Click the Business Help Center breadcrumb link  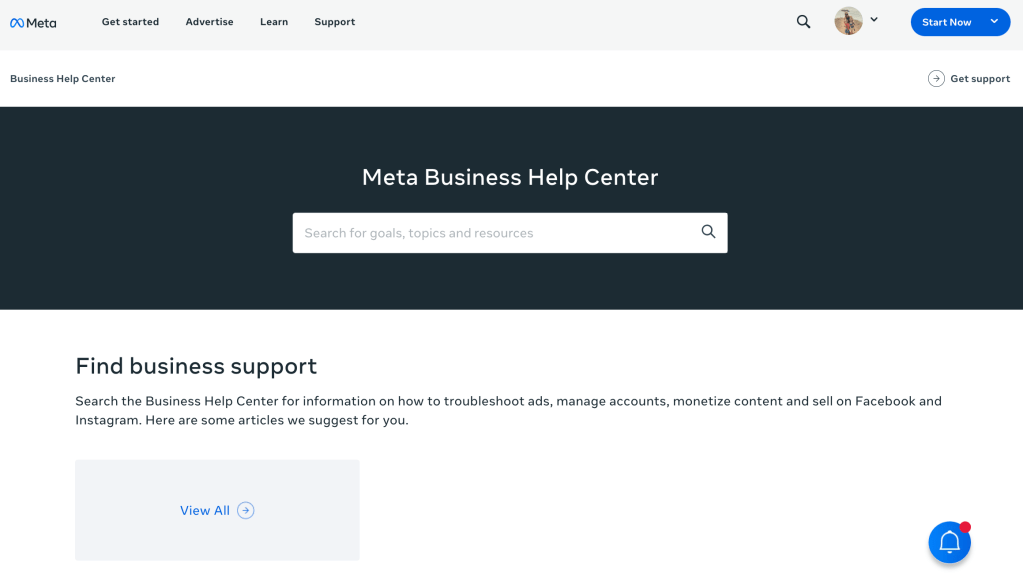[63, 79]
